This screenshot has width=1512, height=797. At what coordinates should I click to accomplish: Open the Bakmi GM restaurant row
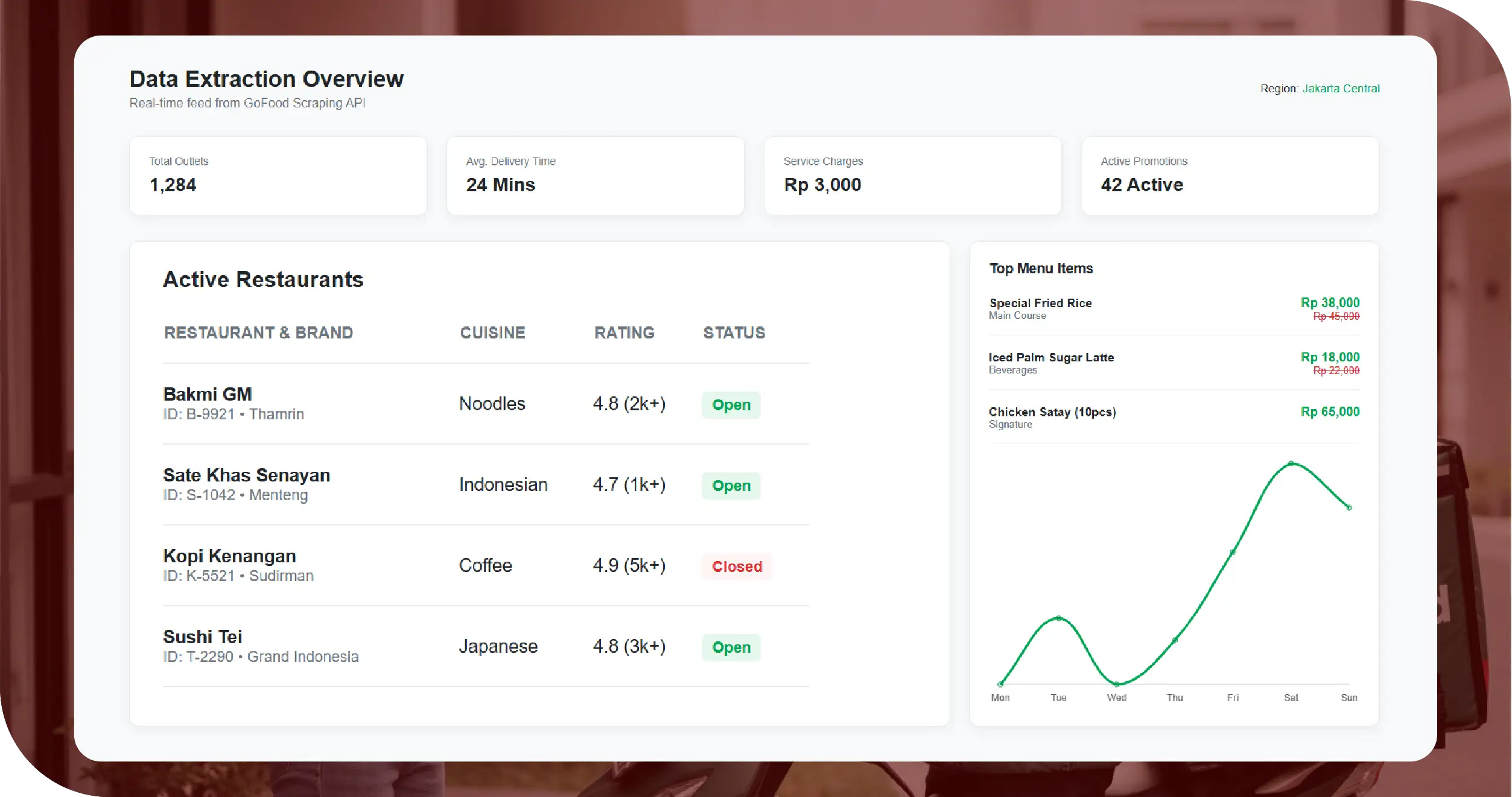(208, 395)
